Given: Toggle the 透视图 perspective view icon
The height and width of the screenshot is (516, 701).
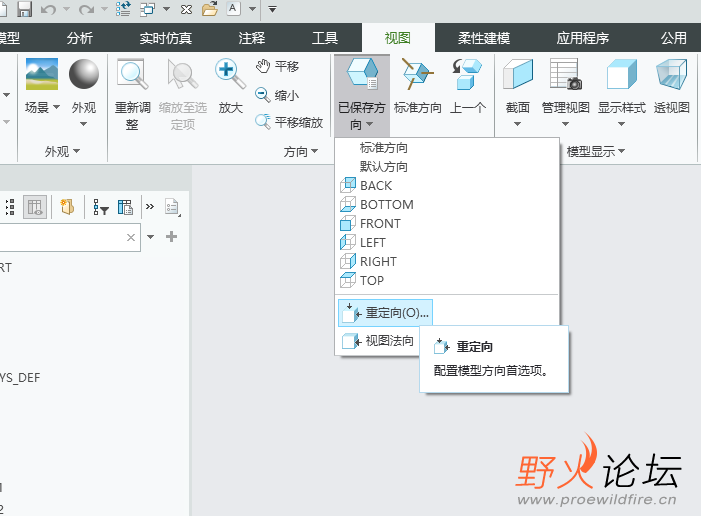Looking at the screenshot, I should [x=671, y=74].
